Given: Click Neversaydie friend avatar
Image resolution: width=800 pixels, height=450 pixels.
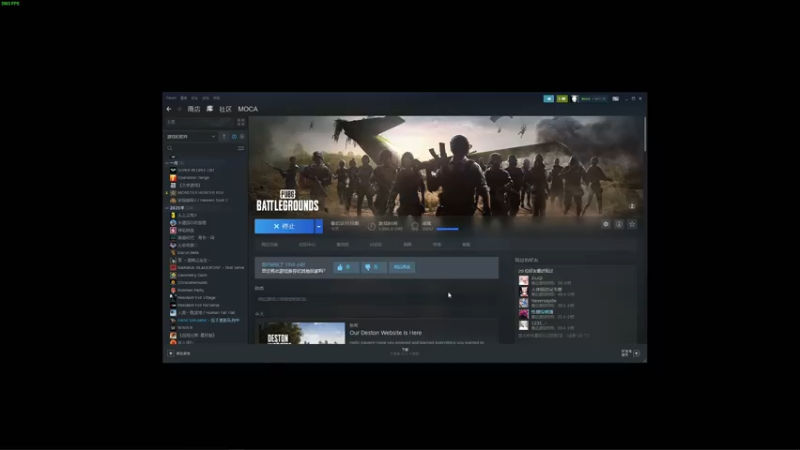Looking at the screenshot, I should click(523, 303).
